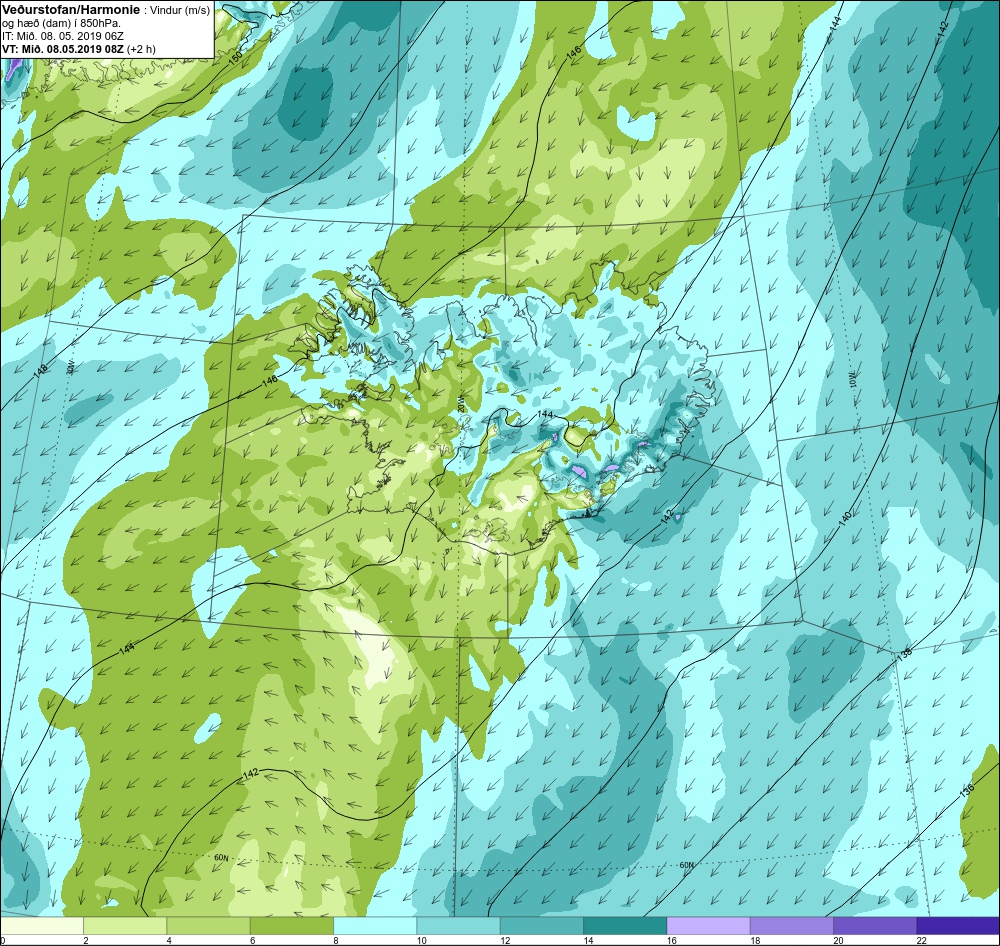The height and width of the screenshot is (946, 1000).
Task: Click legend tick value 12
Action: [x=504, y=940]
